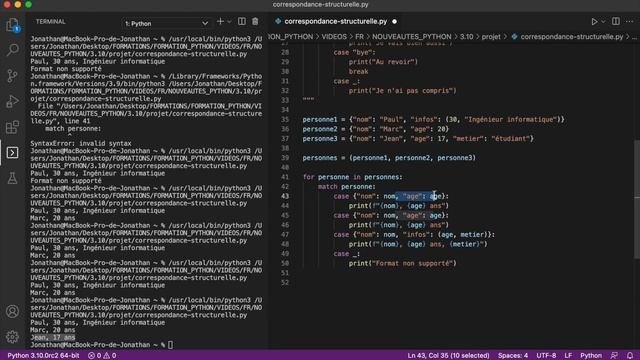
Task: Expand the new terminal launch profile chevron
Action: (229, 22)
